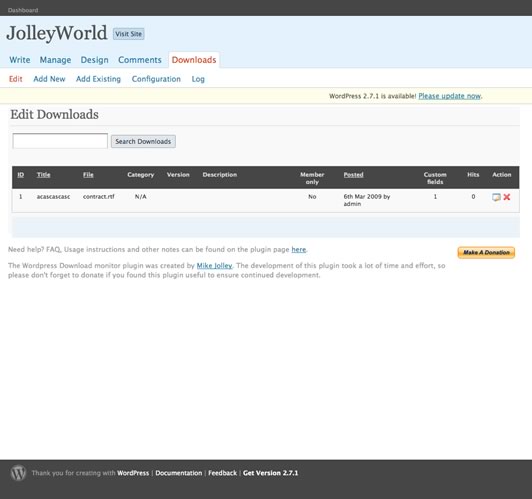
Task: Focus the download search text field
Action: pos(60,141)
